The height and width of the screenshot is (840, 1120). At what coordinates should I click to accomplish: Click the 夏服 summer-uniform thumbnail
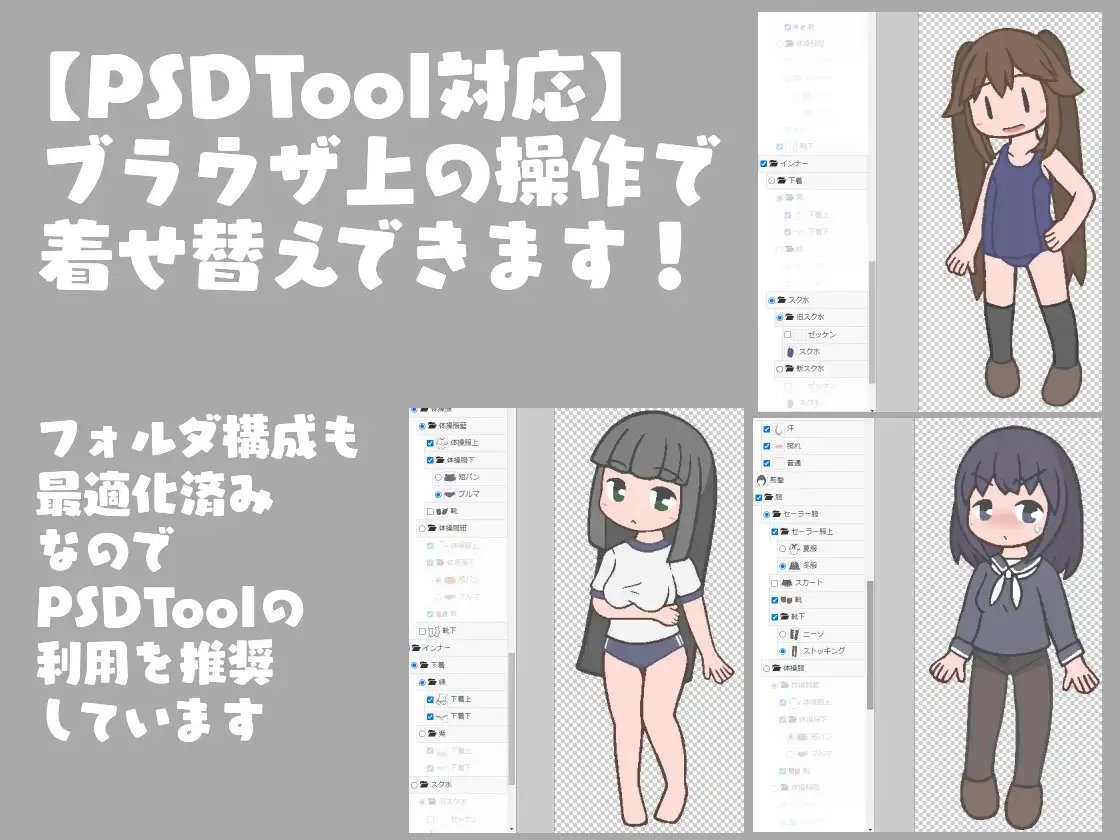click(794, 549)
